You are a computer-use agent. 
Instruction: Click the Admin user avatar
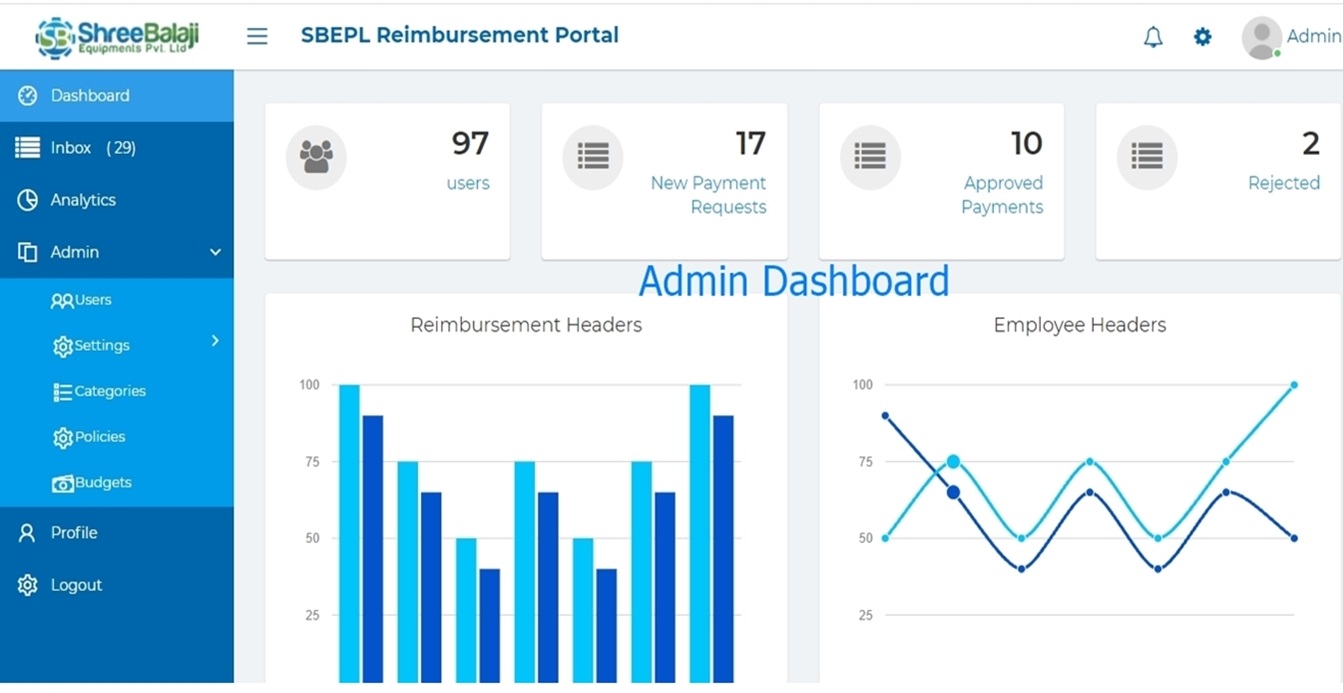point(1261,37)
